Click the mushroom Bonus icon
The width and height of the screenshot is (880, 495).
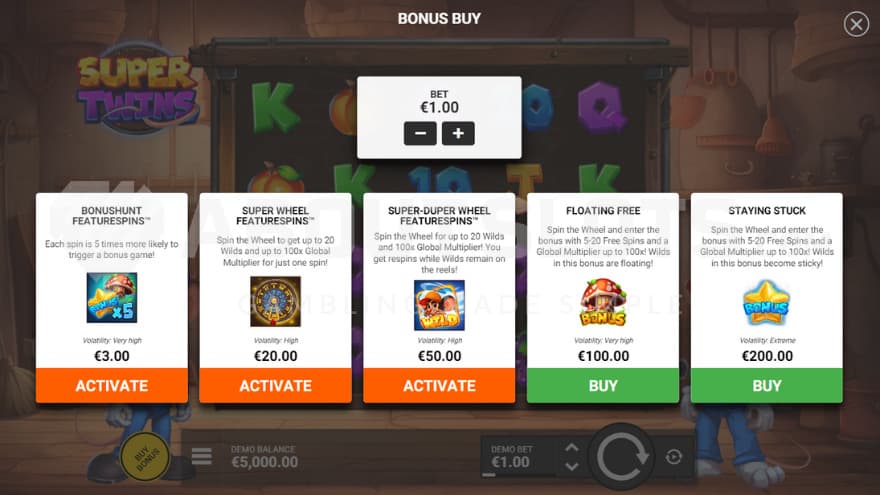click(603, 302)
